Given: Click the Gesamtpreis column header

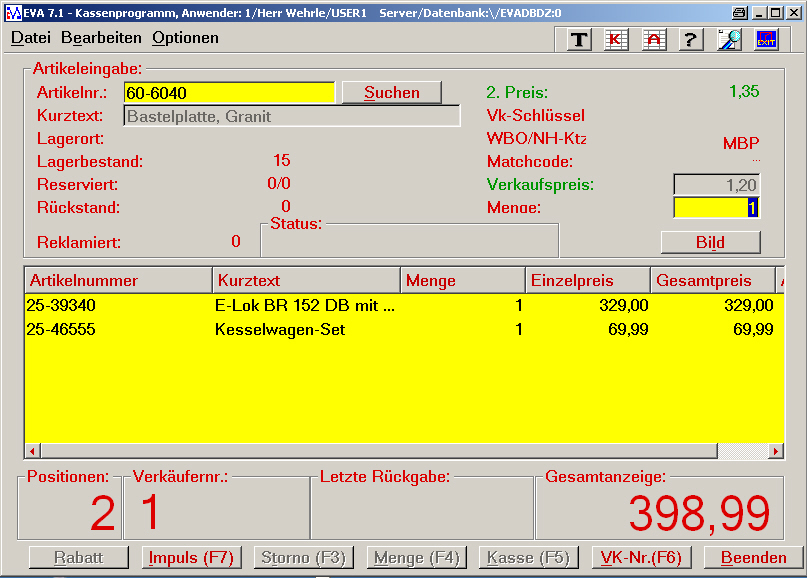Looking at the screenshot, I should [x=713, y=281].
